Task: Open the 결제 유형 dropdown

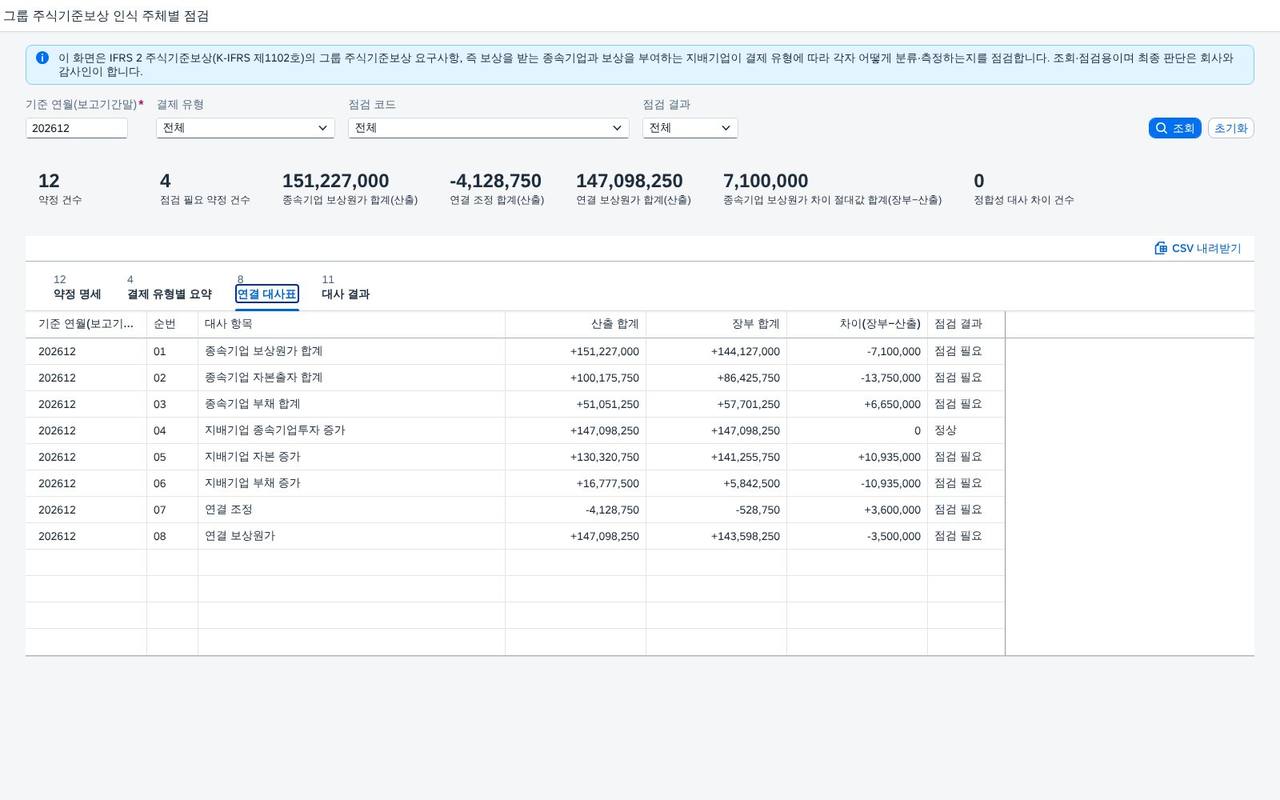Action: point(245,128)
